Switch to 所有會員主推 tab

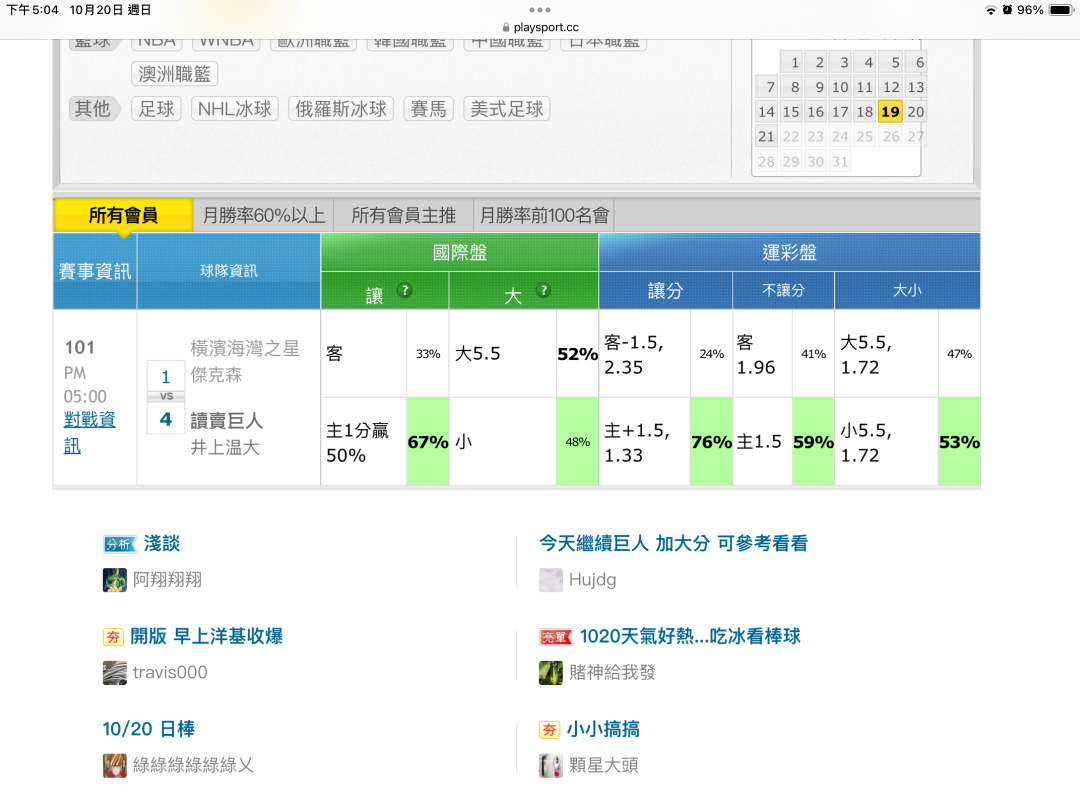(x=404, y=216)
